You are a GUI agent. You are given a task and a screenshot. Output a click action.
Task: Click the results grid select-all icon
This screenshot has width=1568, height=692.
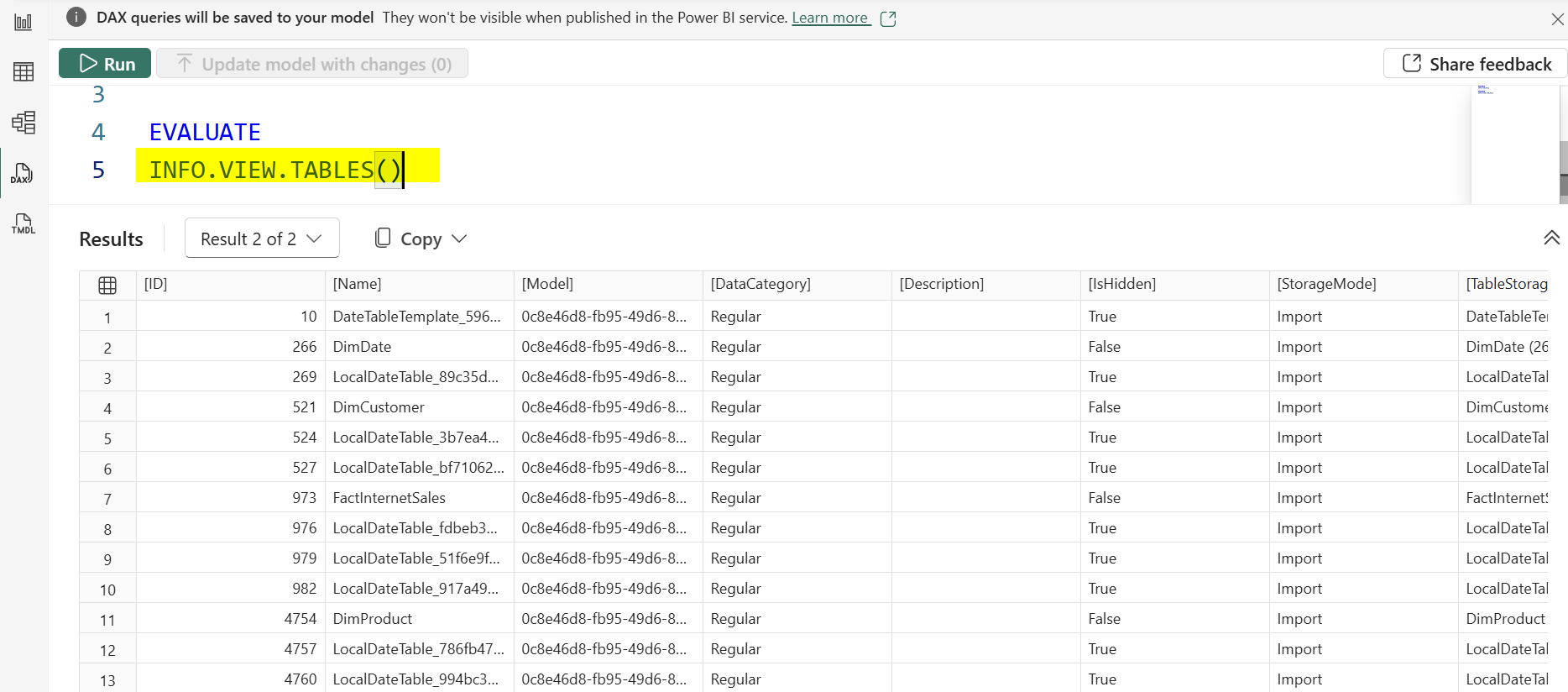click(107, 286)
